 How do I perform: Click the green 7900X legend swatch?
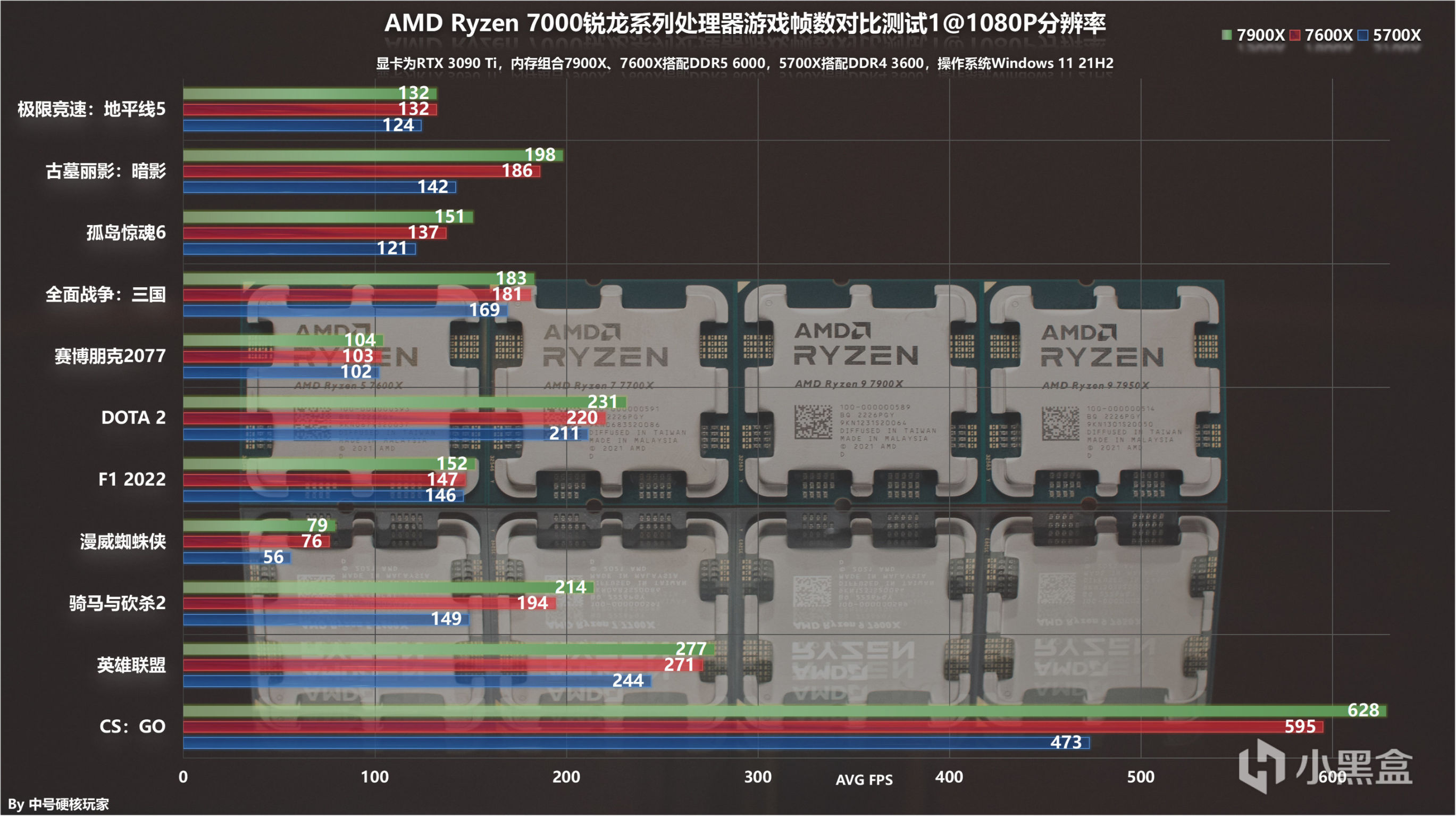(x=1227, y=35)
